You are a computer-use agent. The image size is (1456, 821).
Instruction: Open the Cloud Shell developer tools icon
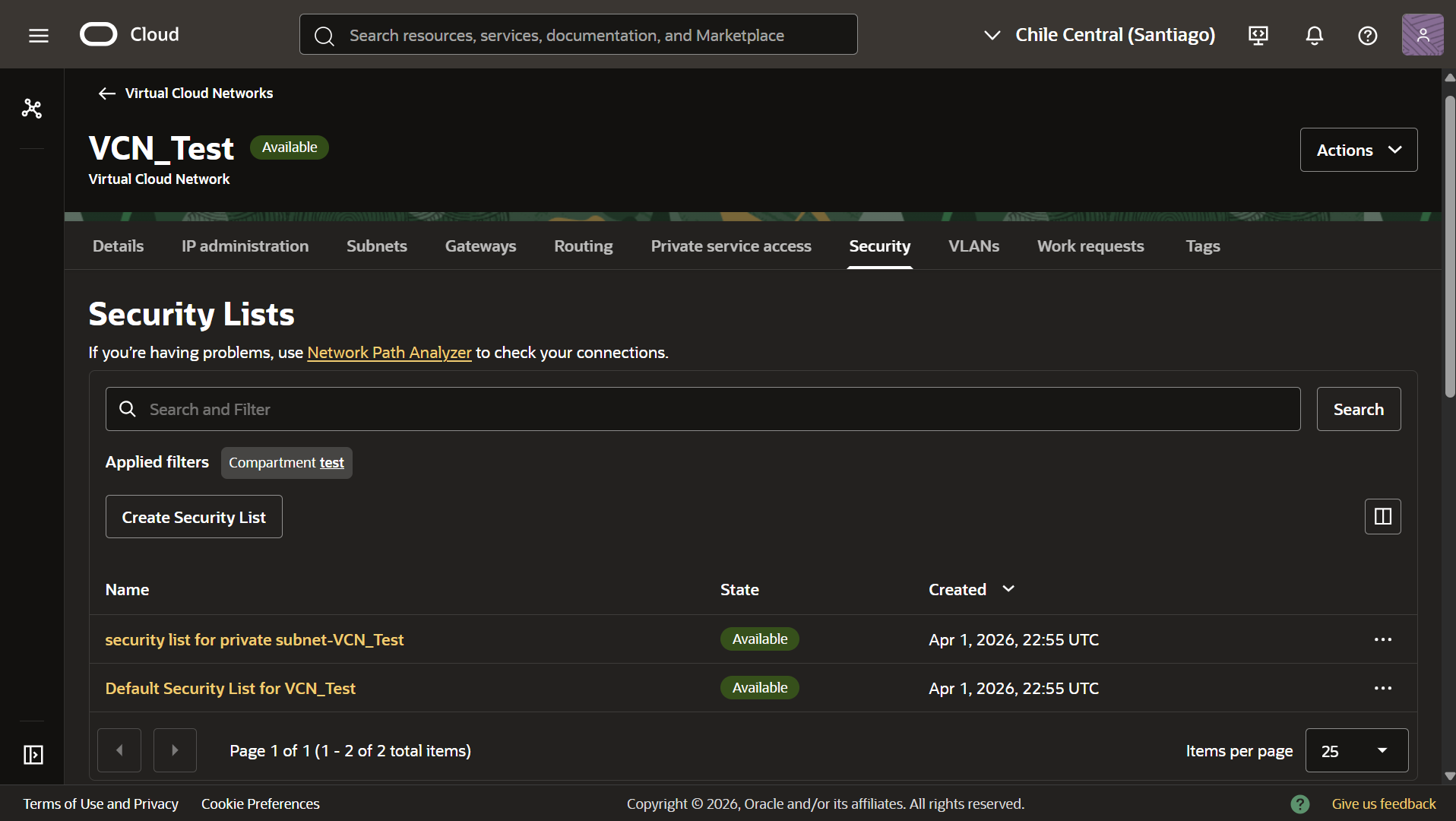pos(1258,35)
